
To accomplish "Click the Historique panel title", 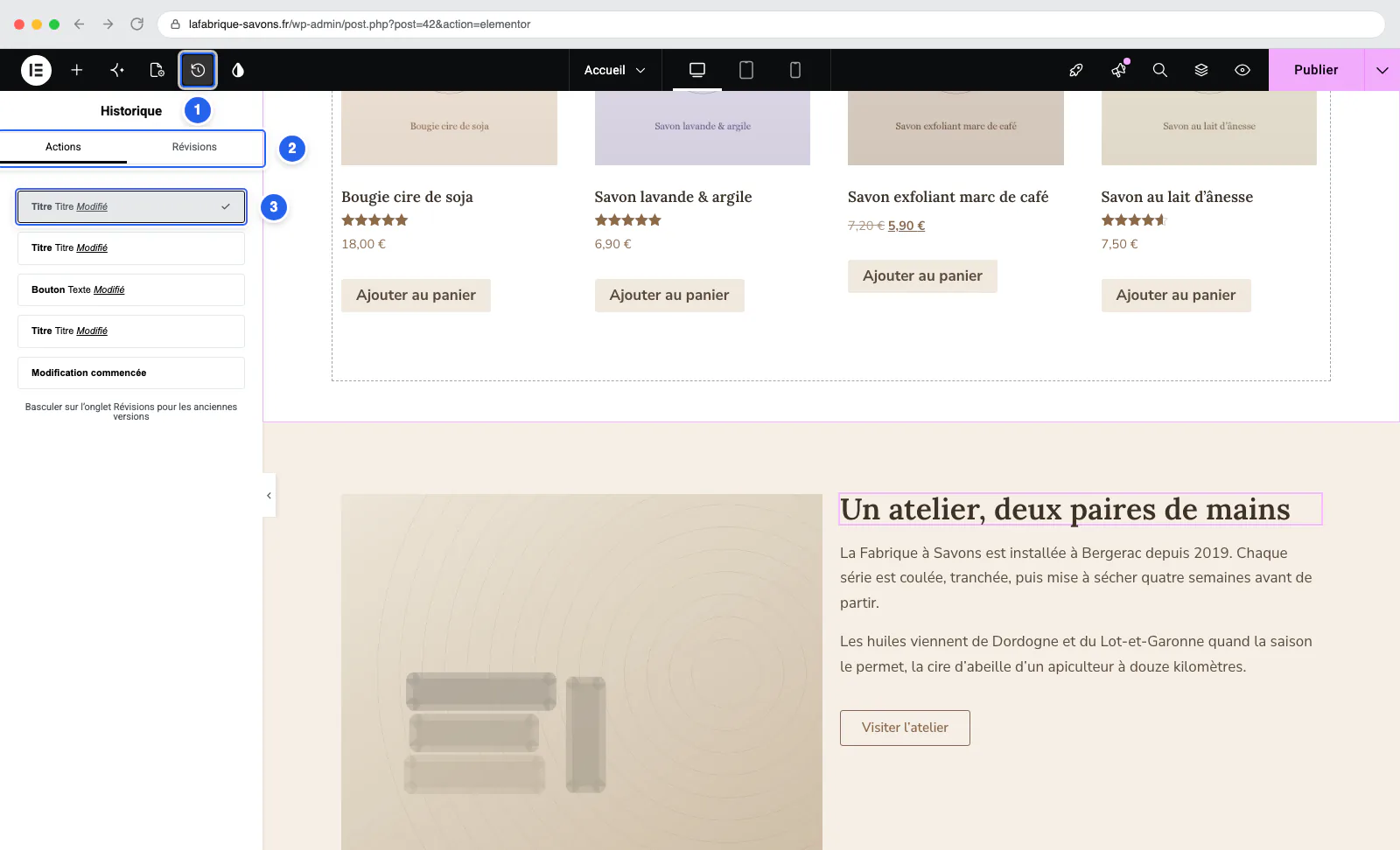I will click(131, 111).
